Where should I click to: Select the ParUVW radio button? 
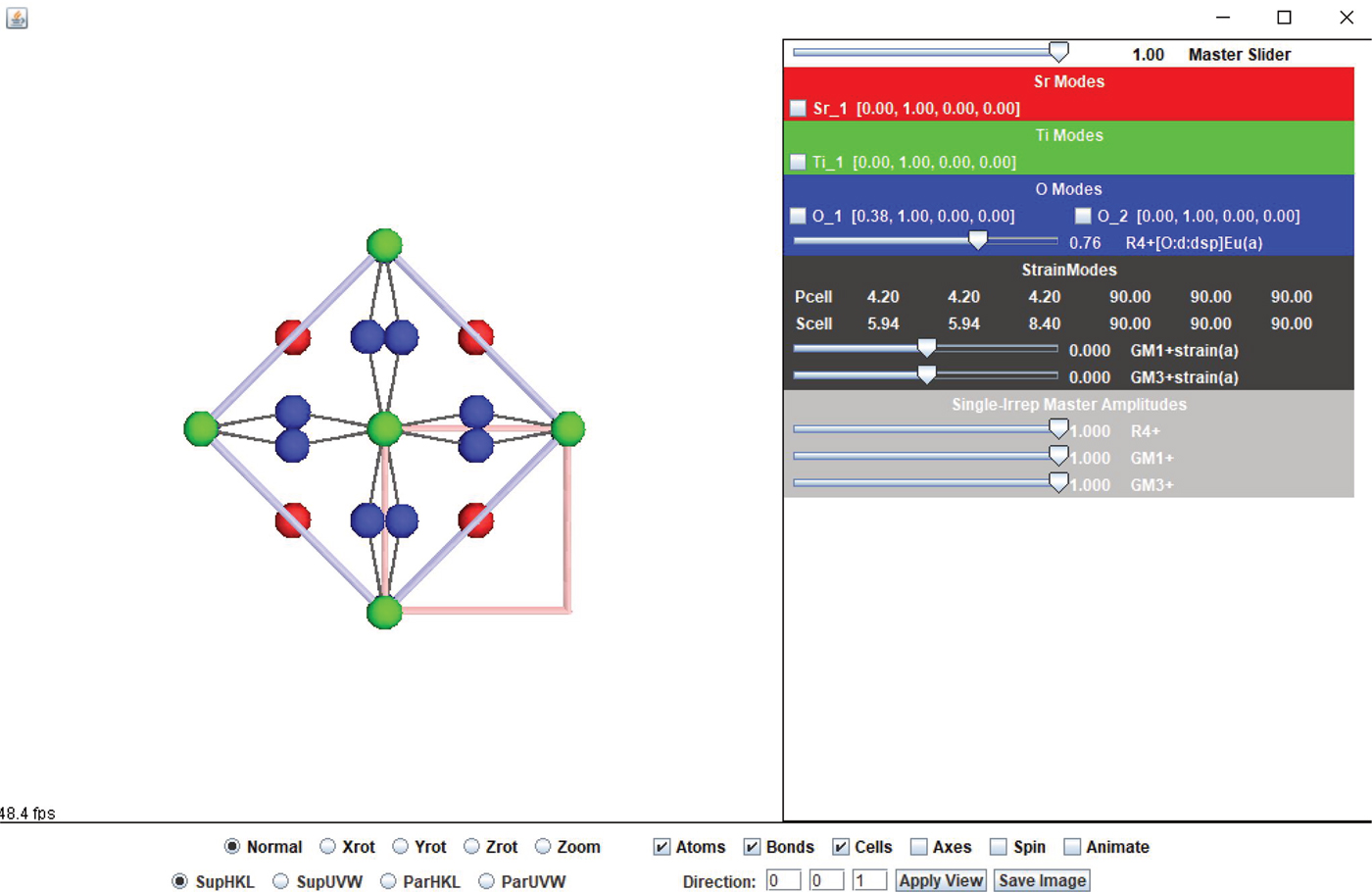coord(486,881)
